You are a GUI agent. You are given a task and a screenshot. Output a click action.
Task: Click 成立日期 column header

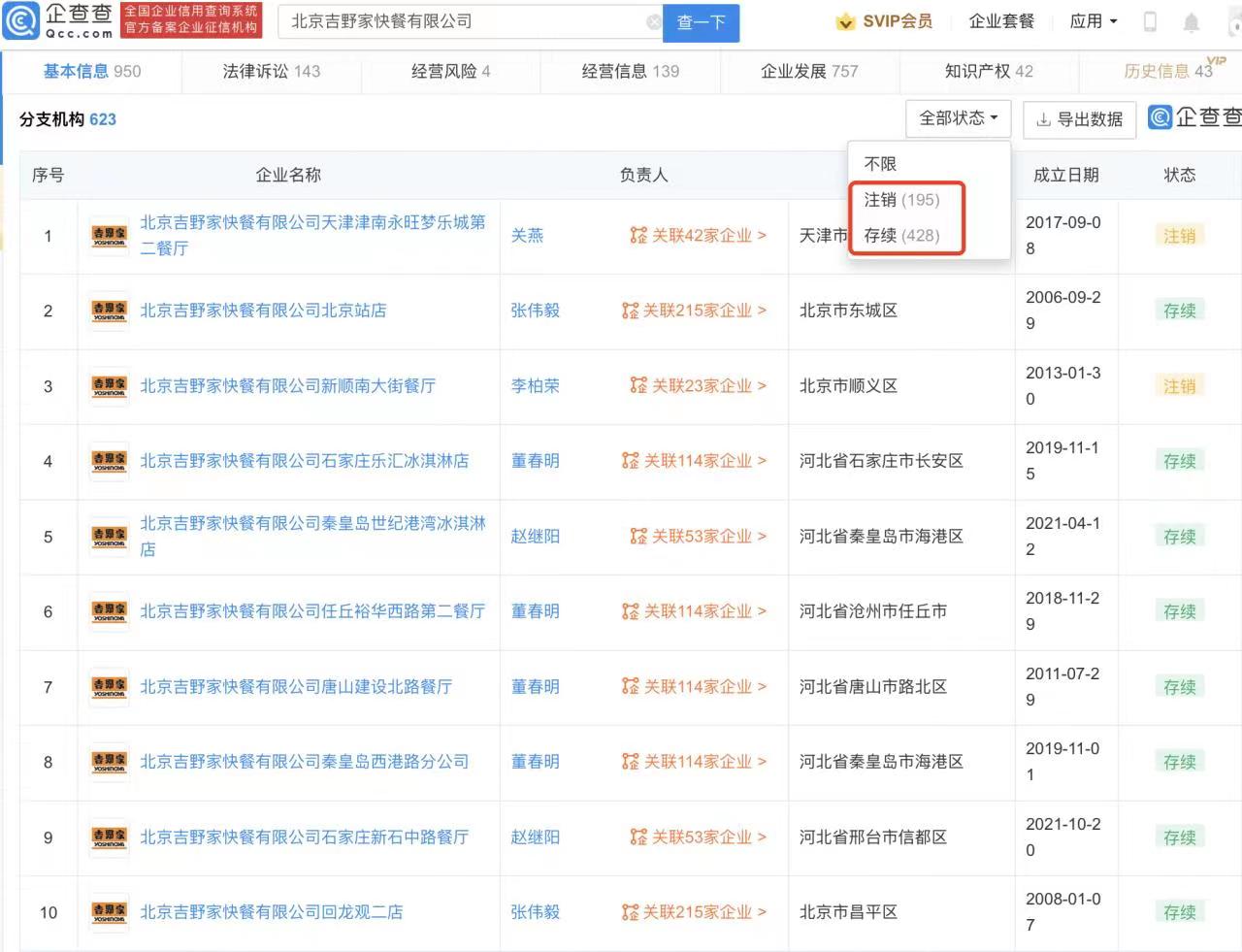pos(1065,175)
